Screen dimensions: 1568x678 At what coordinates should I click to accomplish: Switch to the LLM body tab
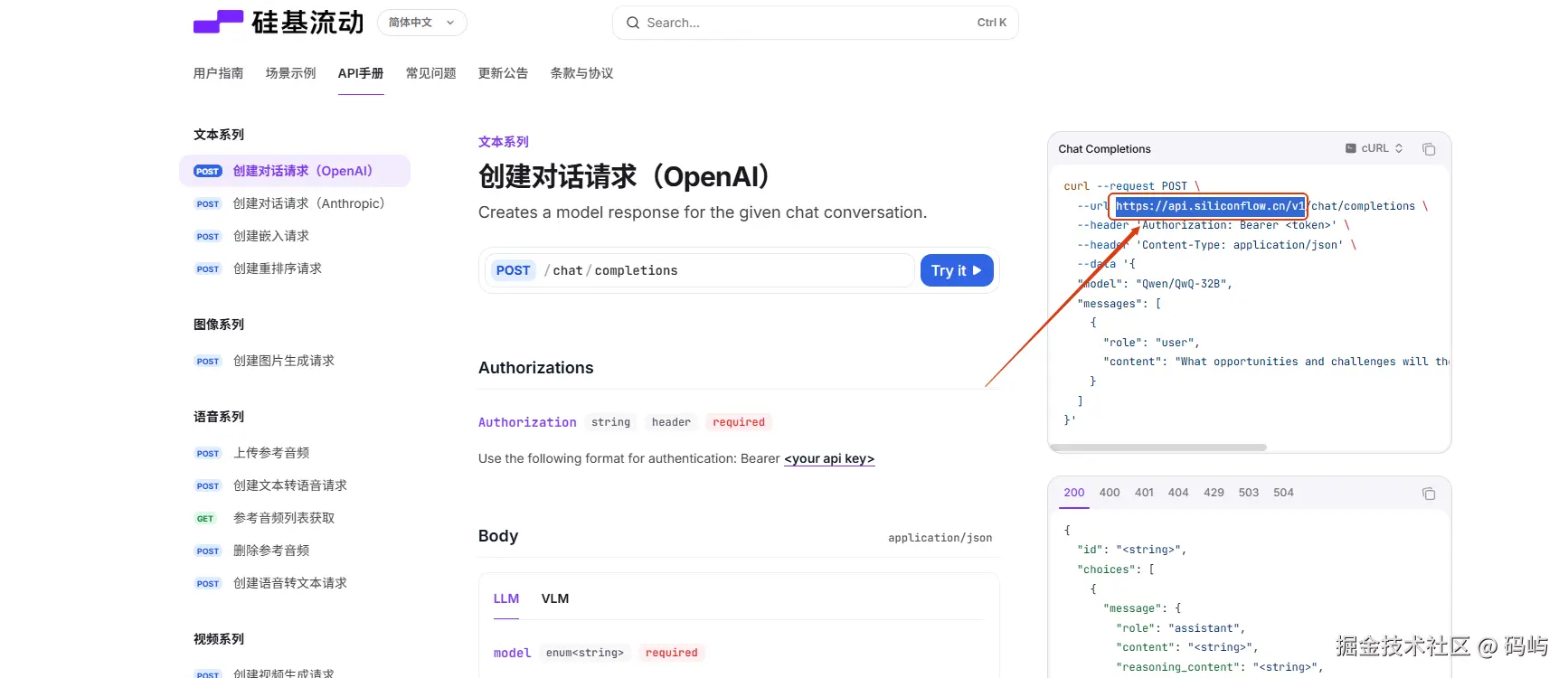pyautogui.click(x=506, y=598)
